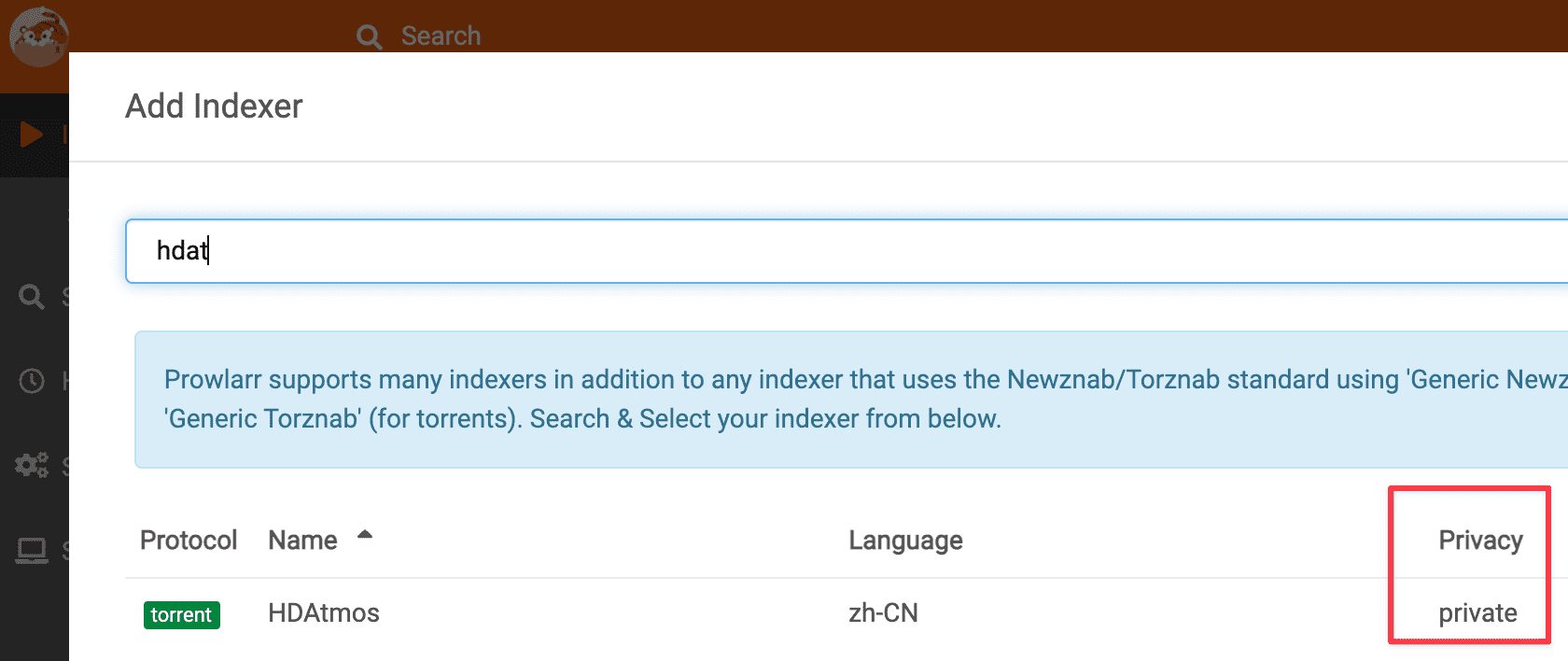This screenshot has height=661, width=1568.
Task: Click the green torrent protocol badge
Action: [182, 614]
